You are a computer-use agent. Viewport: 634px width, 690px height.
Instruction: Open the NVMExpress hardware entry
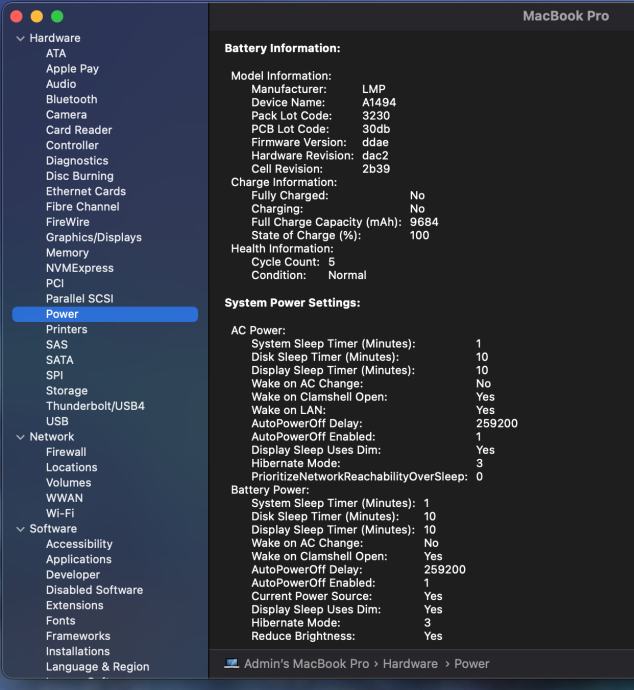point(79,268)
